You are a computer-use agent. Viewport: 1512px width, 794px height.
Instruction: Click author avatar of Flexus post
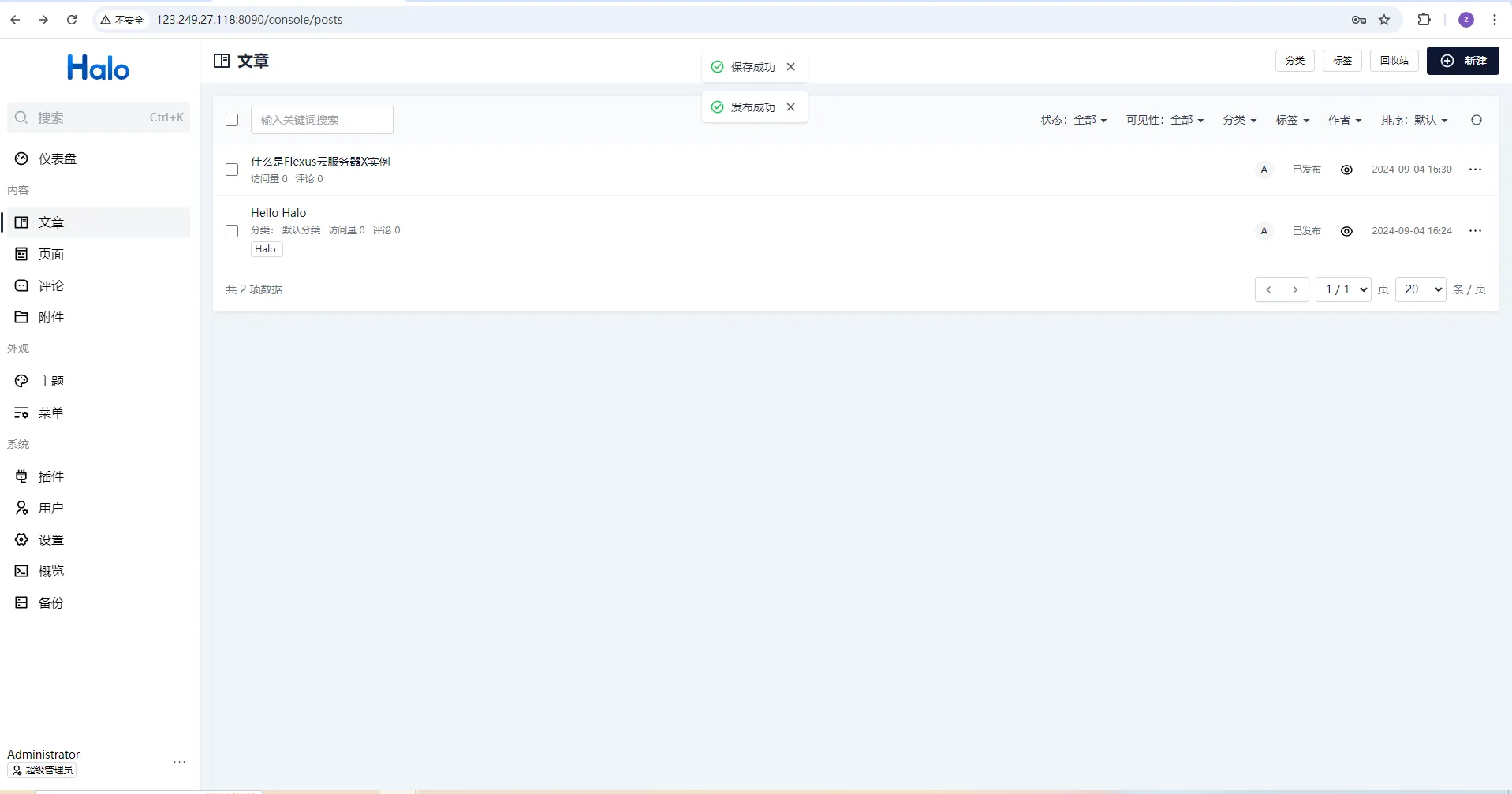(1264, 170)
